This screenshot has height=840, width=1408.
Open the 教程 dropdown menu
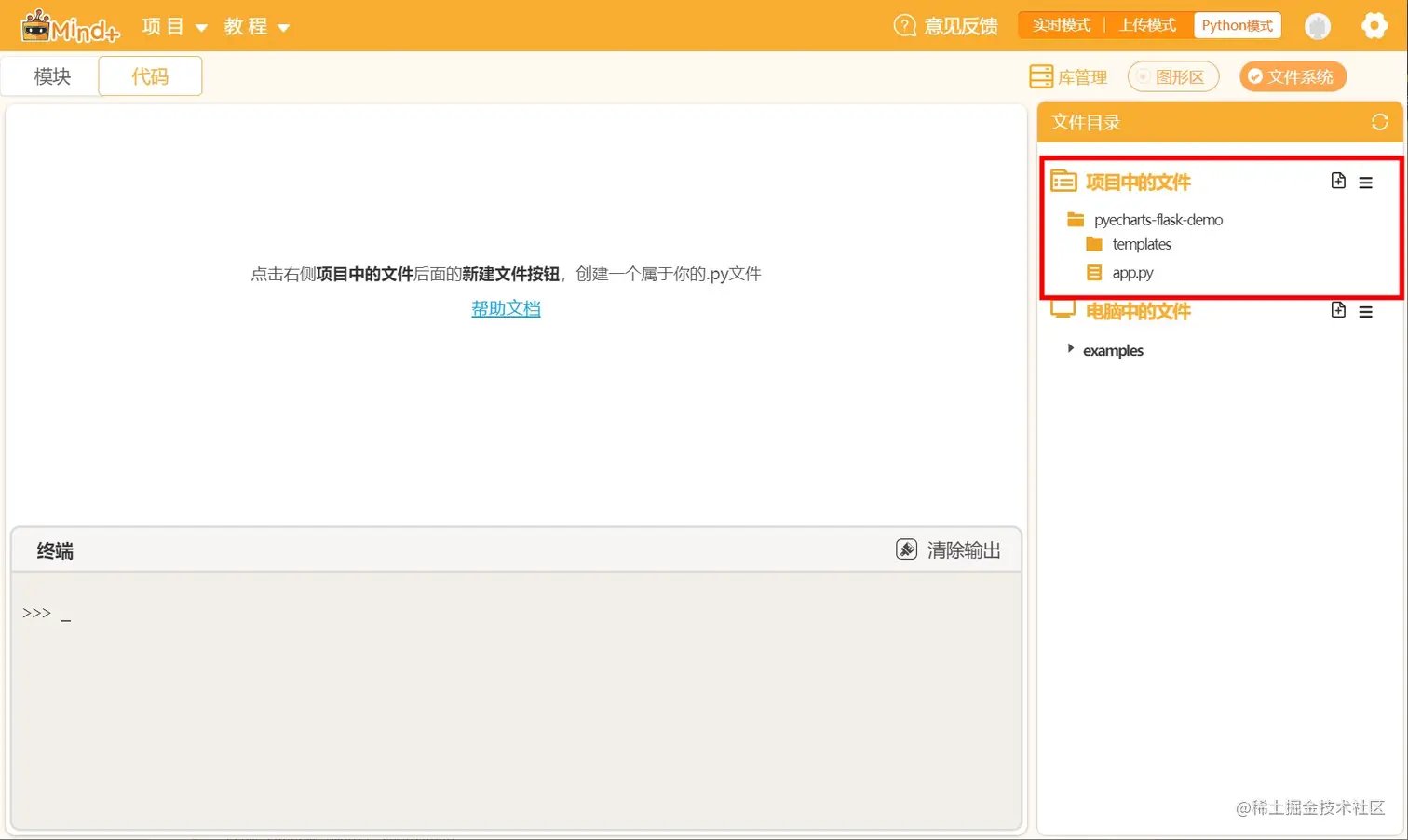[255, 25]
